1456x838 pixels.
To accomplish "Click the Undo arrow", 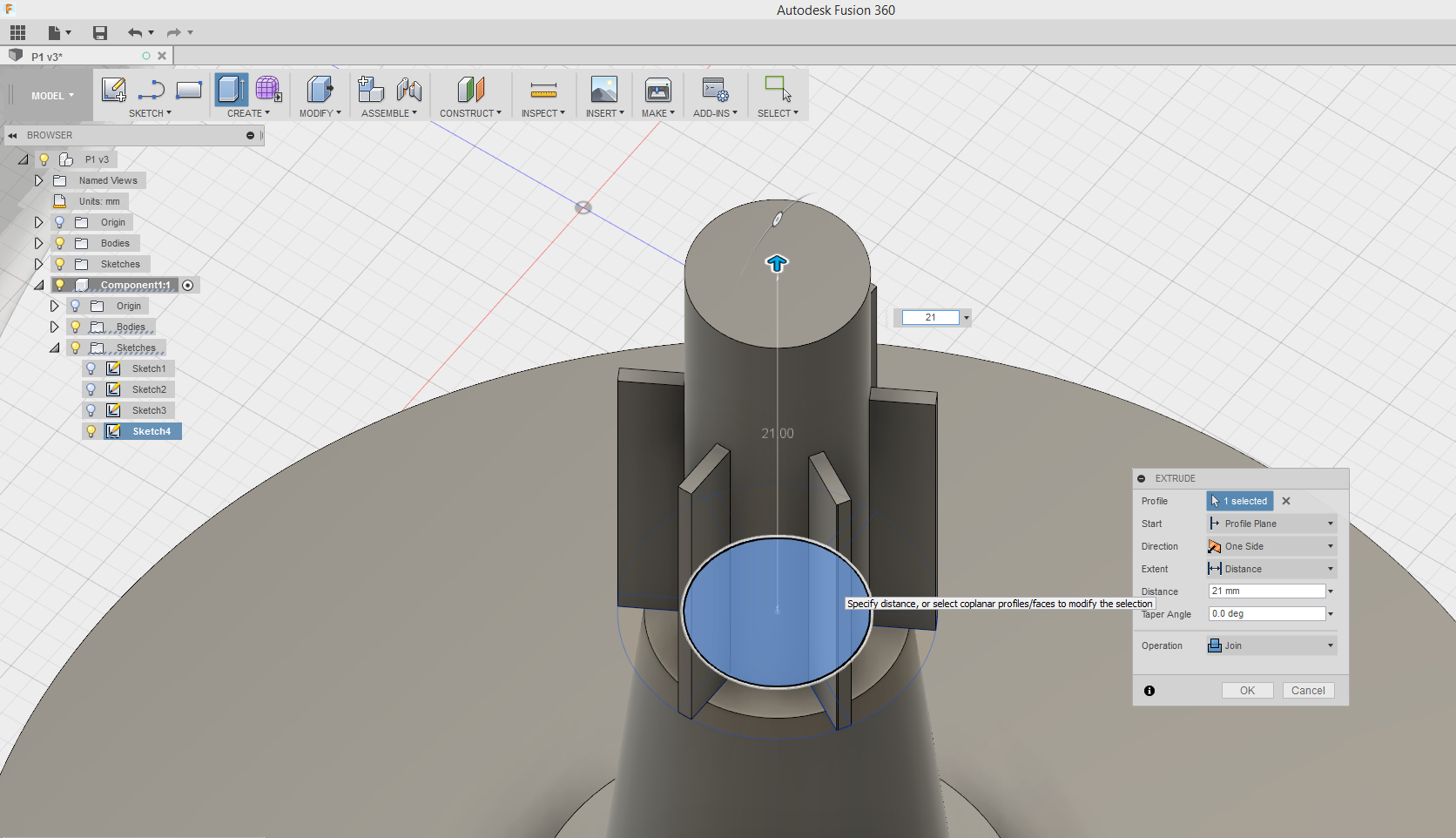I will point(135,33).
